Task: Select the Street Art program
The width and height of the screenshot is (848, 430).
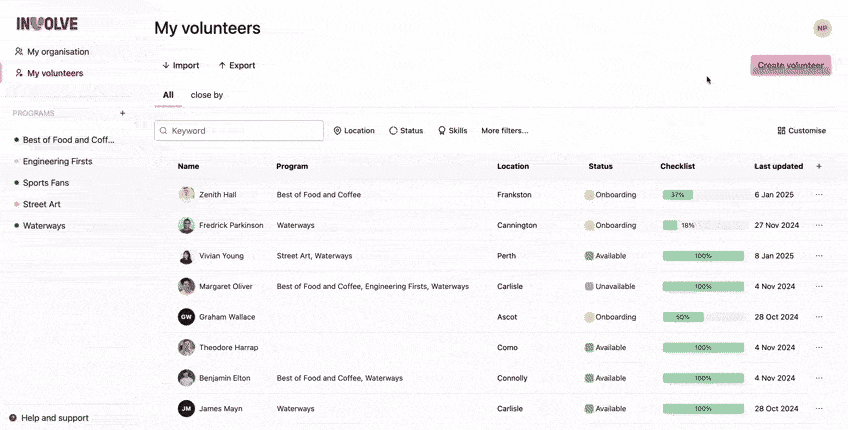Action: click(42, 204)
